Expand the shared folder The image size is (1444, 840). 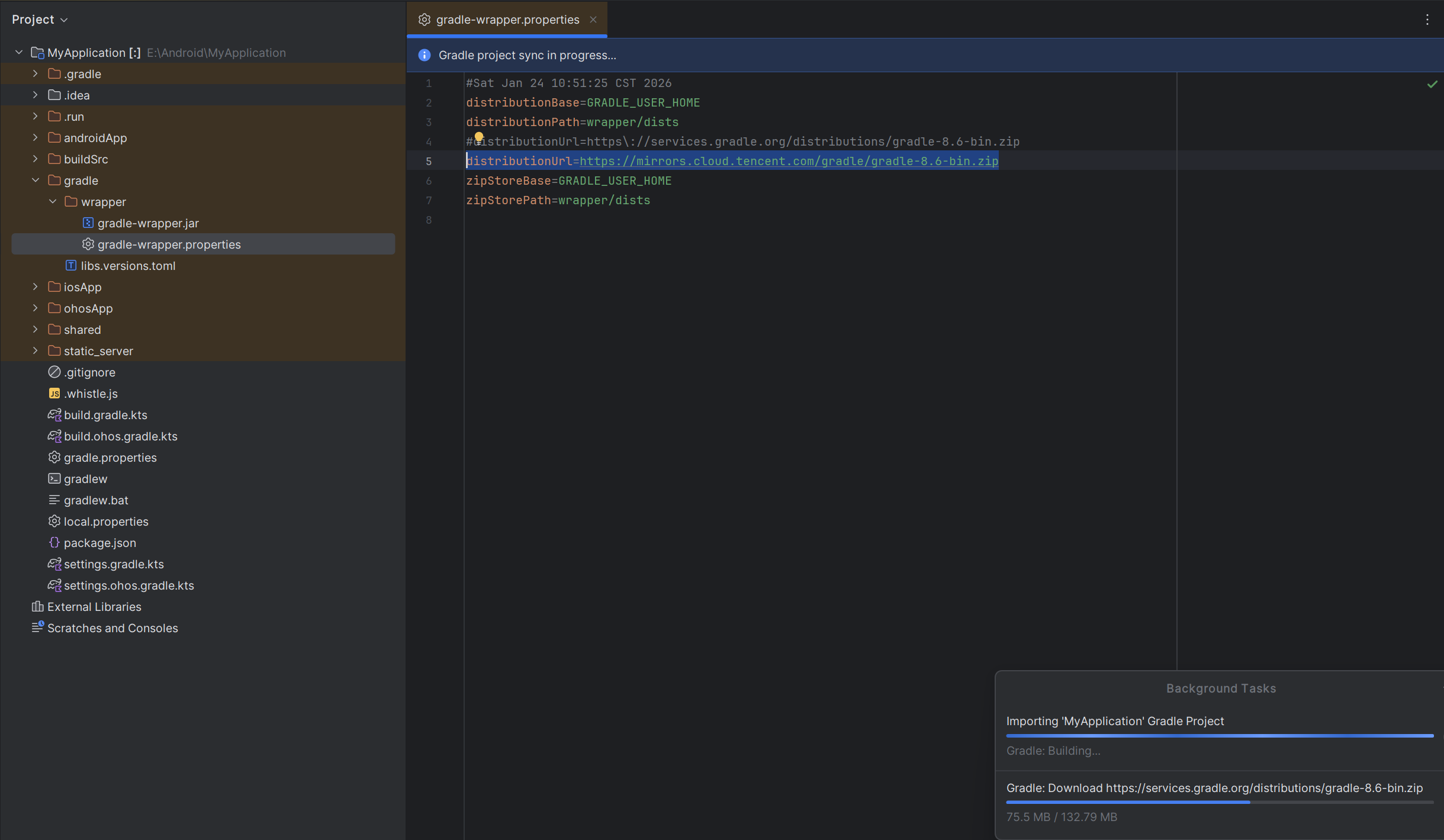pyautogui.click(x=36, y=330)
